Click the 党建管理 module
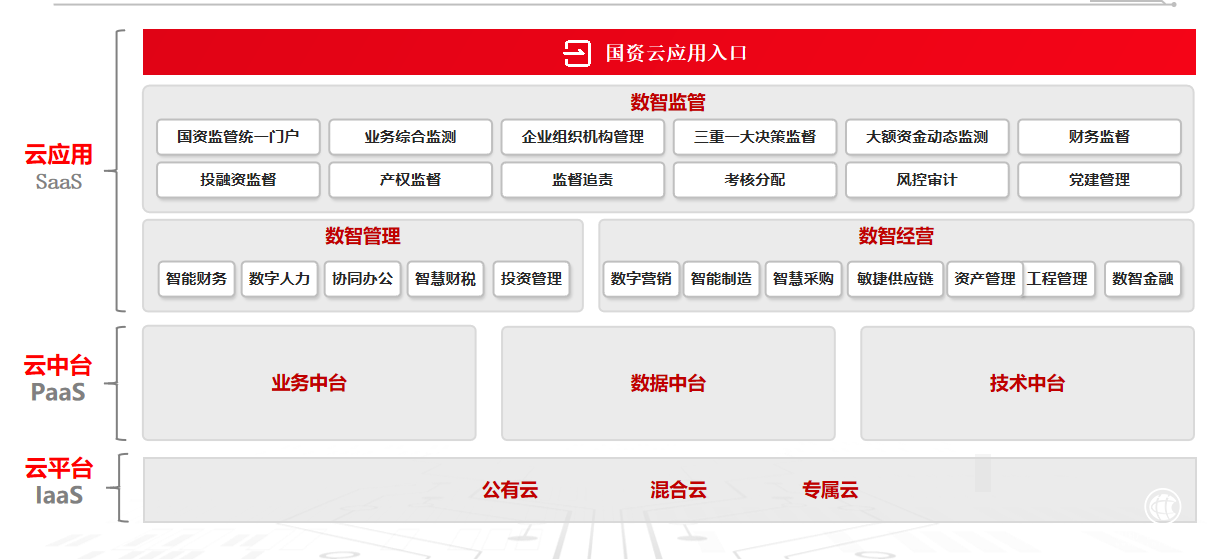Screen dimensions: 1215x559 coord(1099,180)
